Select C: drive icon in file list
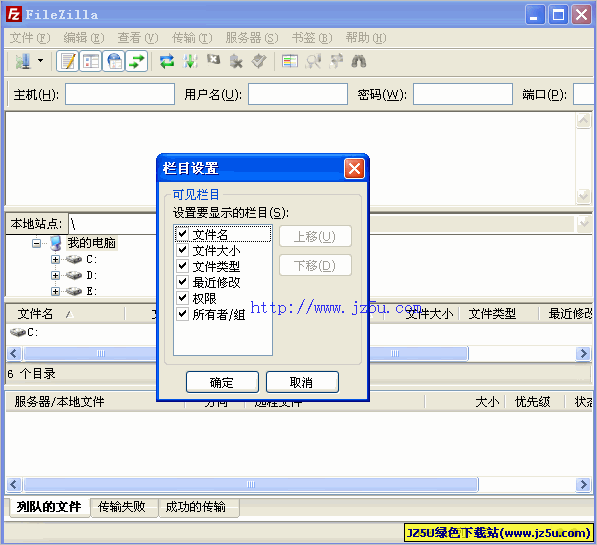This screenshot has width=597, height=545. tap(18, 332)
